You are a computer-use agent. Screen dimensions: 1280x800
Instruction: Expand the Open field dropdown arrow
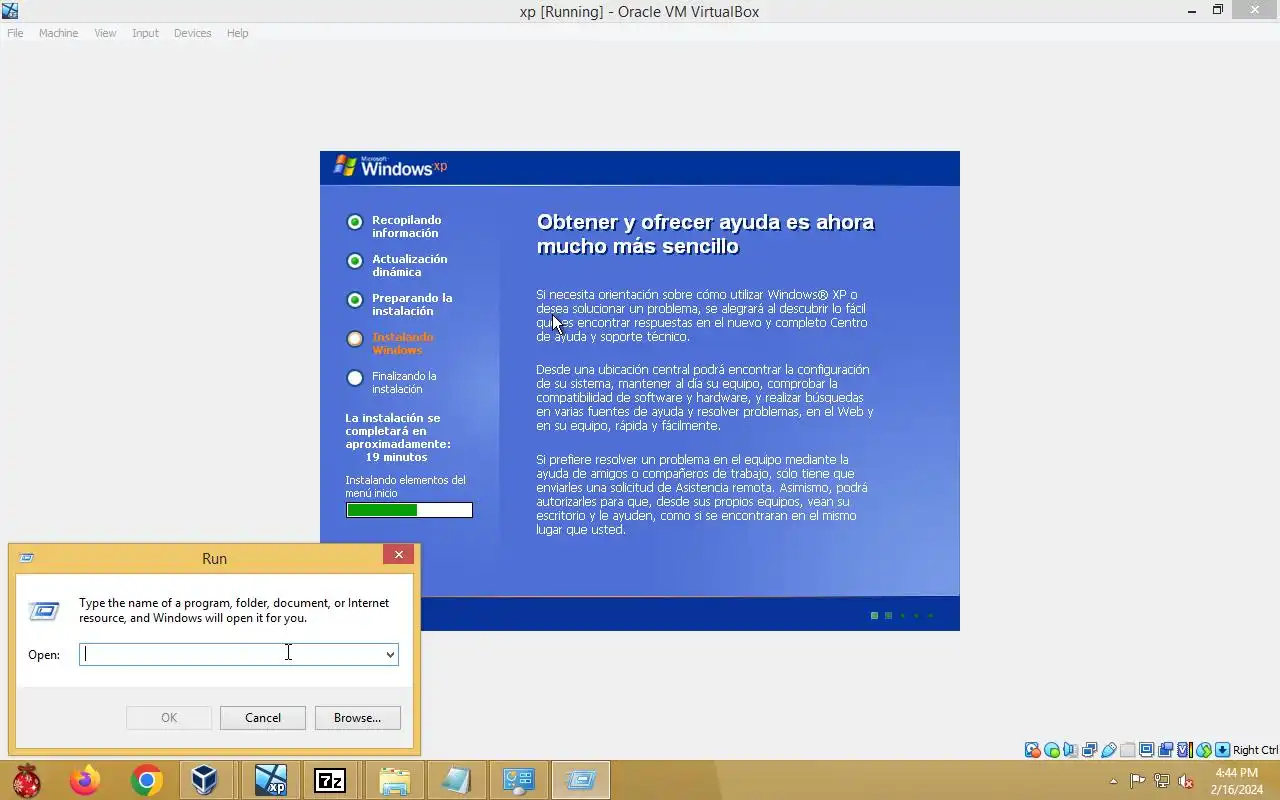(x=390, y=654)
